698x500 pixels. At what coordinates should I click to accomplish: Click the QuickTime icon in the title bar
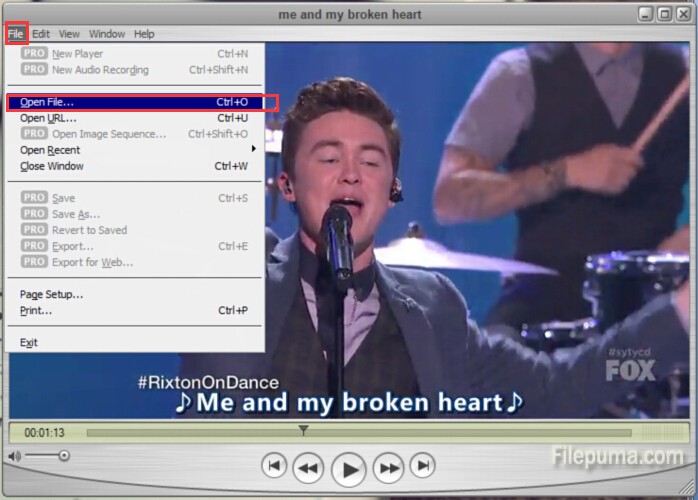tap(12, 14)
